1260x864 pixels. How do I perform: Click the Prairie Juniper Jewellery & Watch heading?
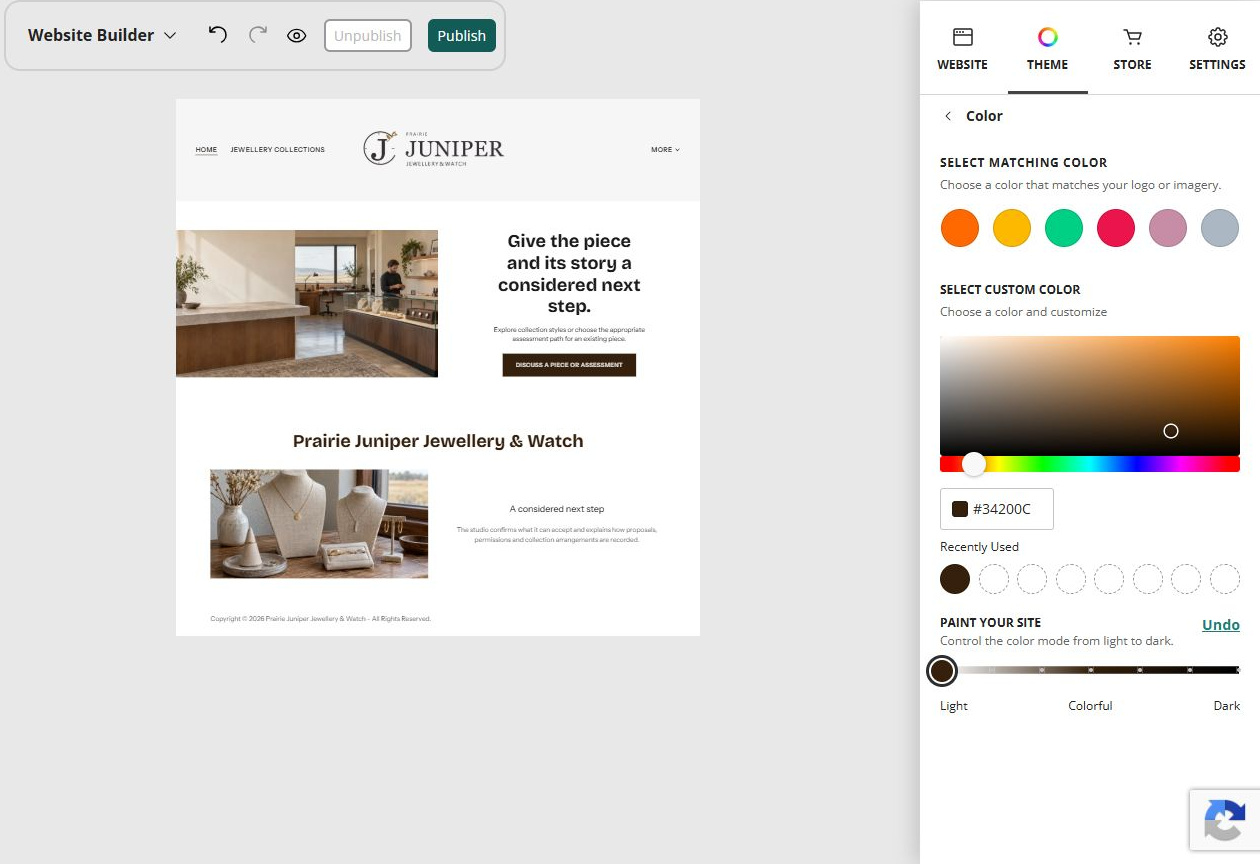coord(438,441)
